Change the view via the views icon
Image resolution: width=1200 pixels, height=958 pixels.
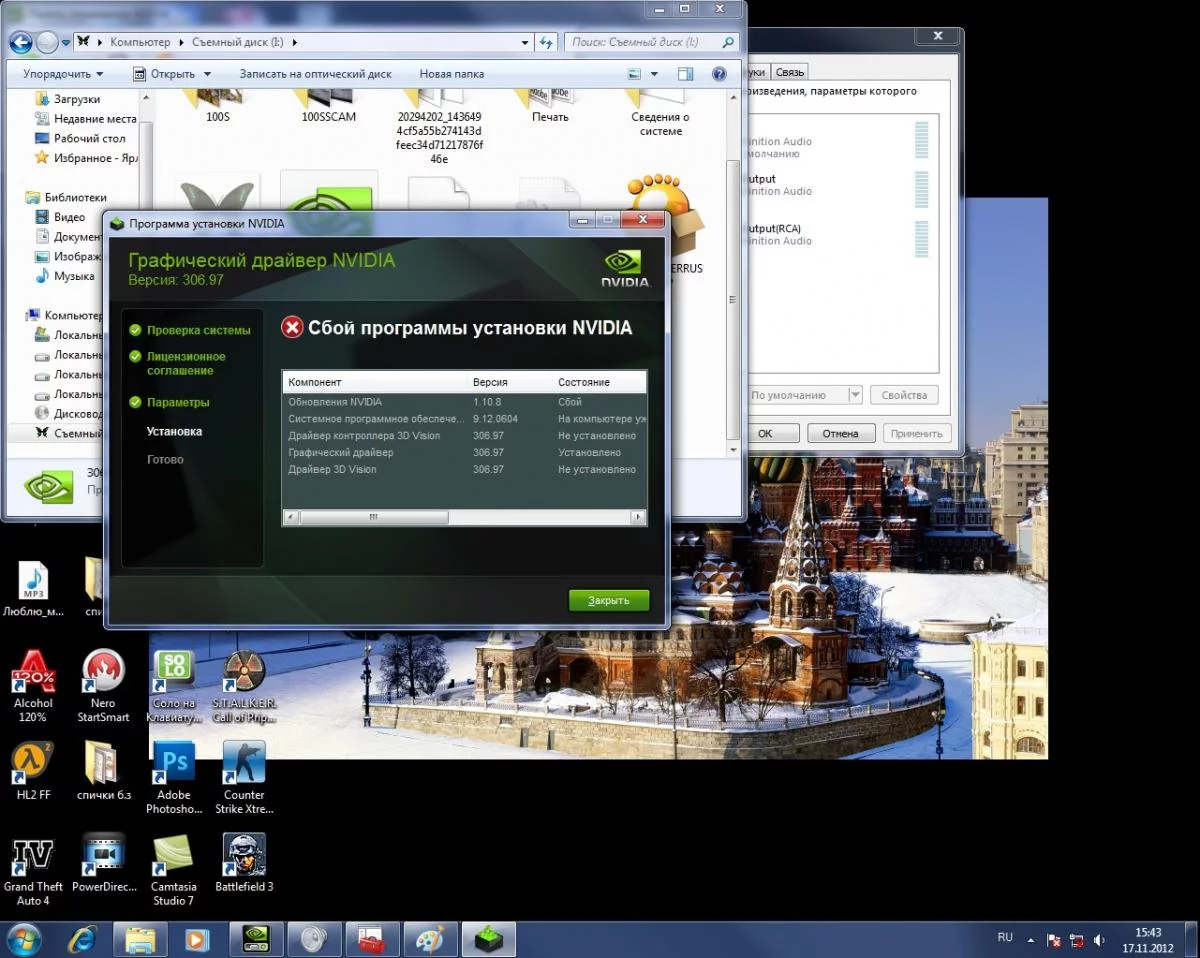point(634,74)
